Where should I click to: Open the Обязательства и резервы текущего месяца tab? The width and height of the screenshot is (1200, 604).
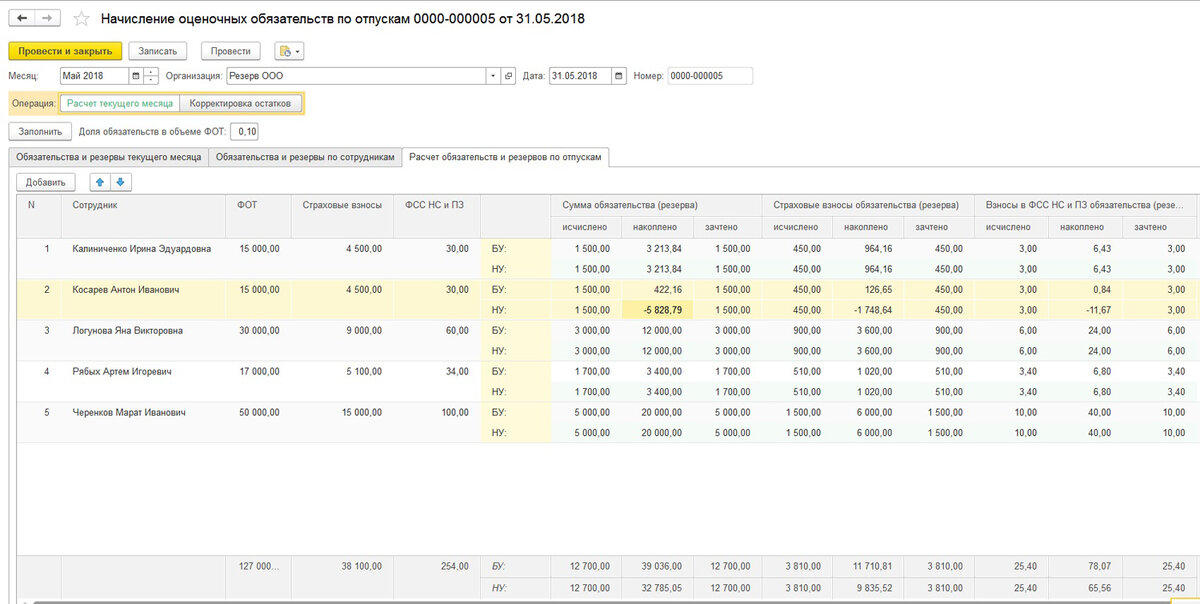(x=108, y=157)
